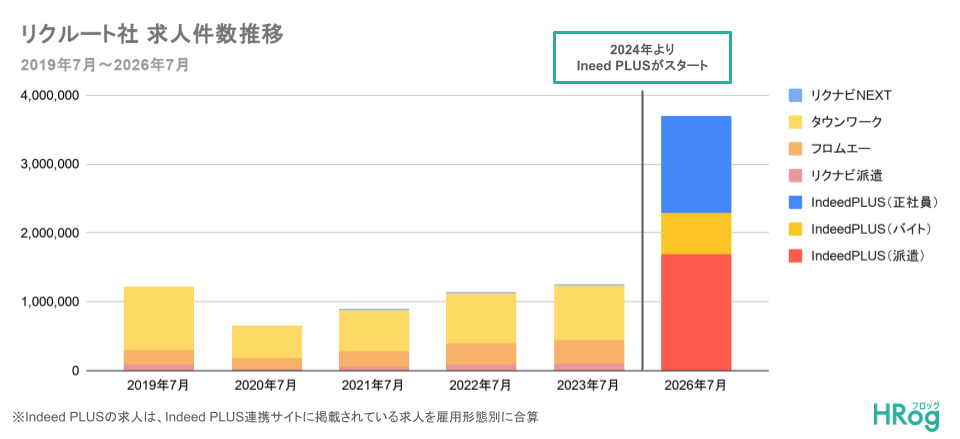Click the 2021年7月 x-axis label
The width and height of the screenshot is (960, 439).
point(373,386)
